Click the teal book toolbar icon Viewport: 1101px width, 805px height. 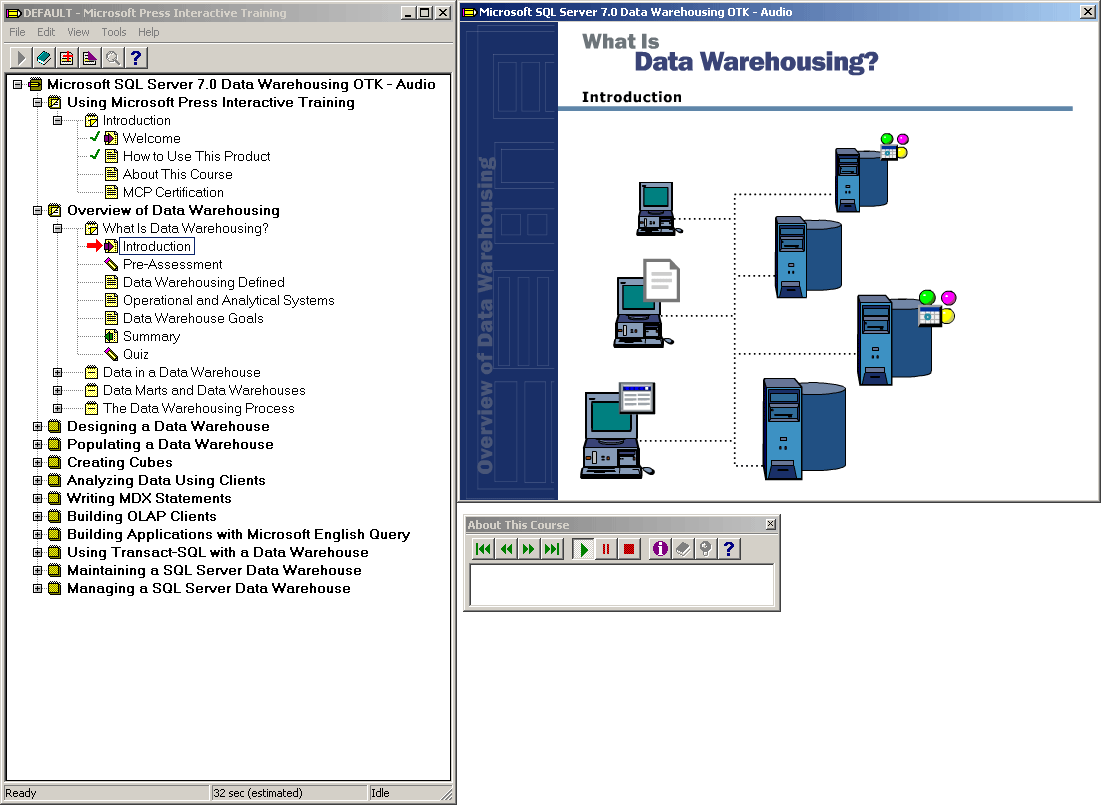pyautogui.click(x=44, y=58)
